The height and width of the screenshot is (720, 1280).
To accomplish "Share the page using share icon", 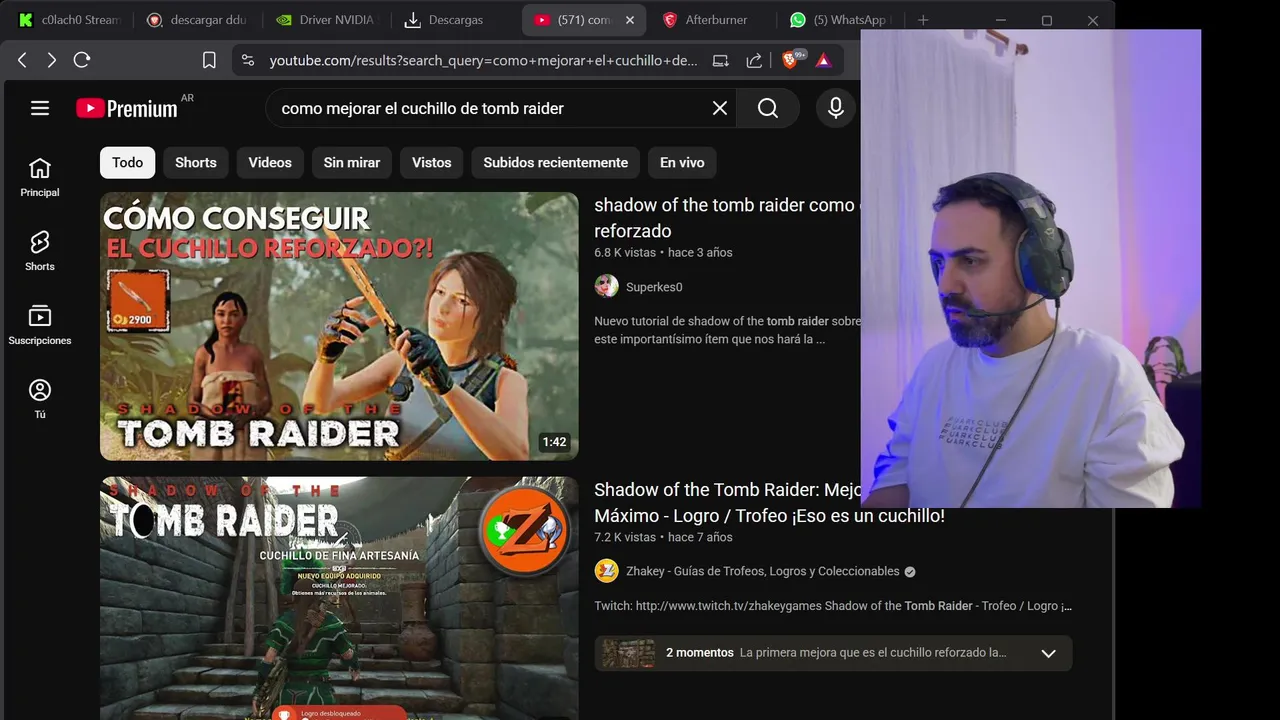I will point(754,60).
